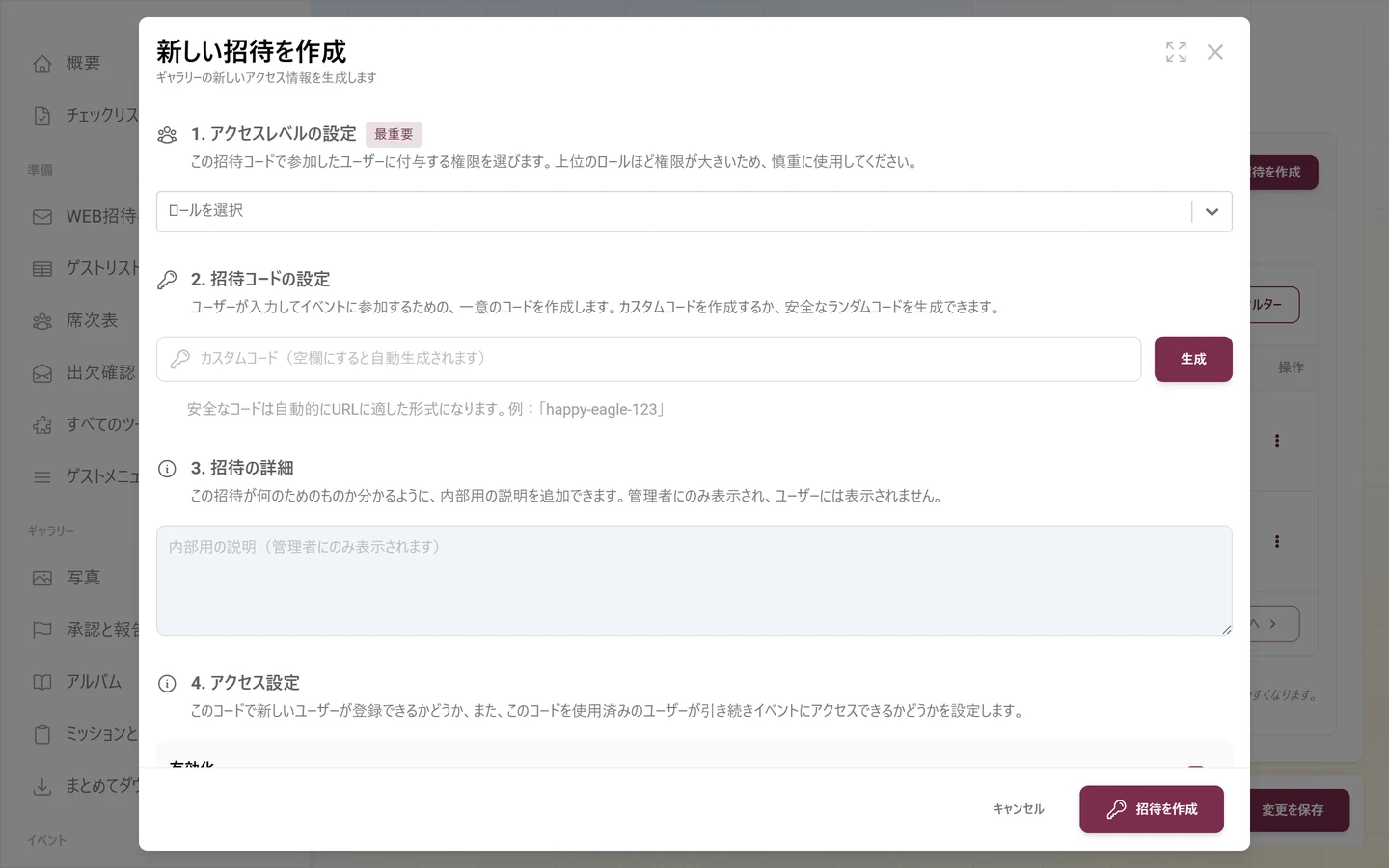The width and height of the screenshot is (1389, 868).
Task: Focus the 内部用の説明 text area
Action: point(694,581)
